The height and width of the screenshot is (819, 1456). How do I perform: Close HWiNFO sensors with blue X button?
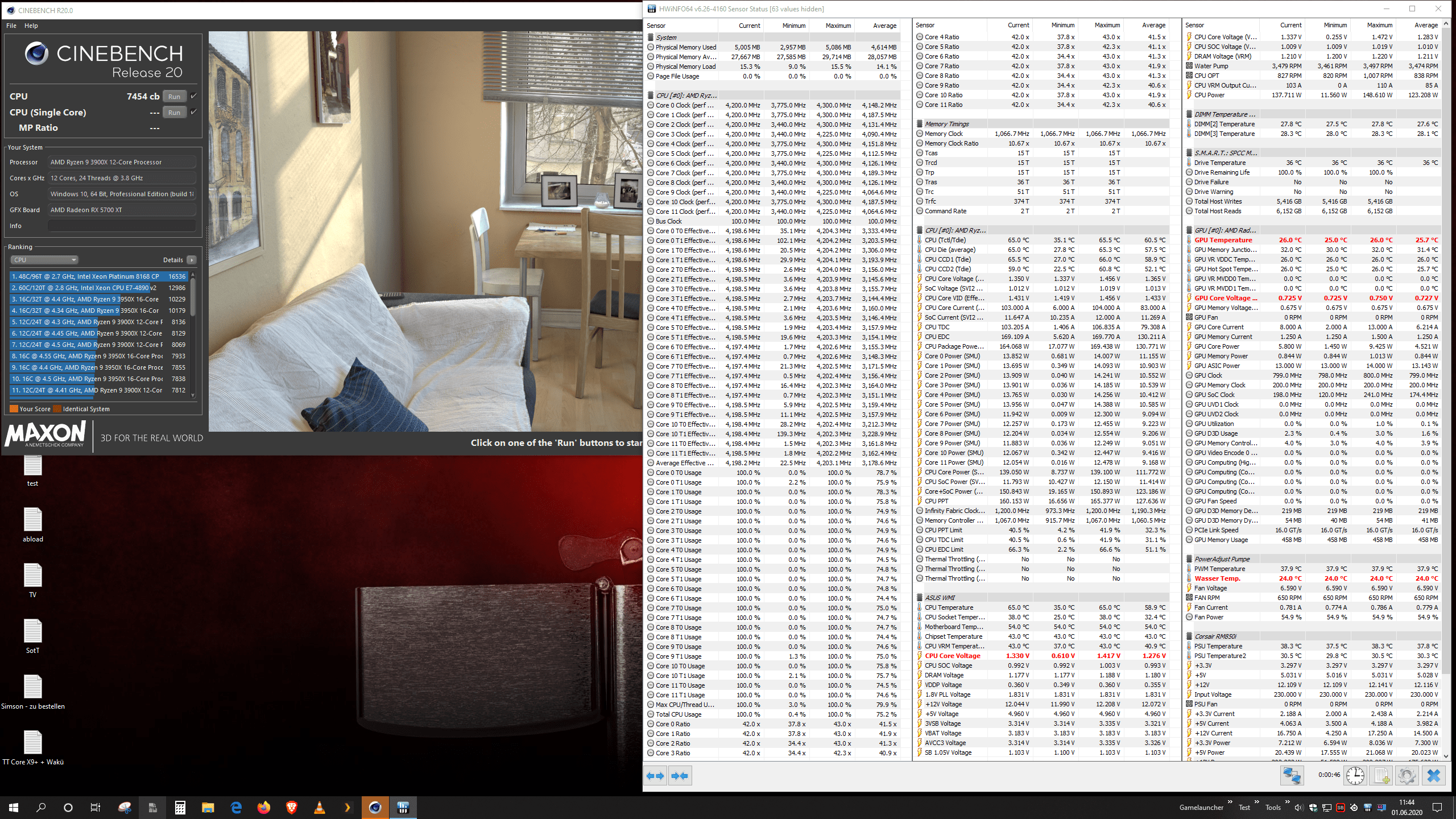tap(1434, 776)
